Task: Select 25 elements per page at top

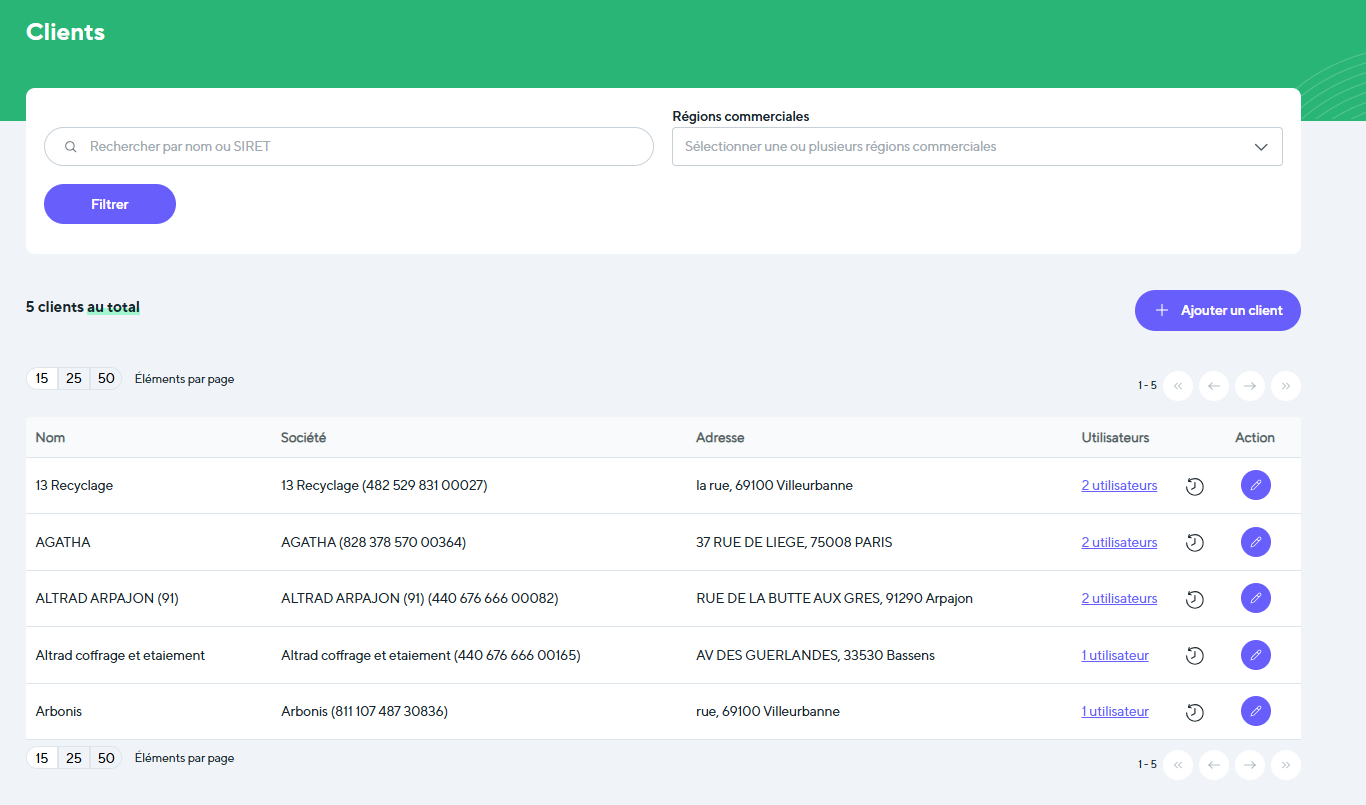Action: (x=74, y=379)
